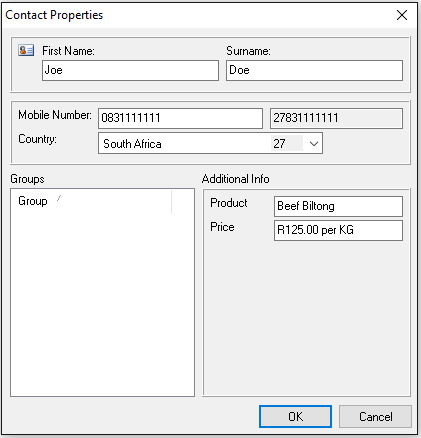Click the Mobile Number field 0831111111

coord(180,118)
